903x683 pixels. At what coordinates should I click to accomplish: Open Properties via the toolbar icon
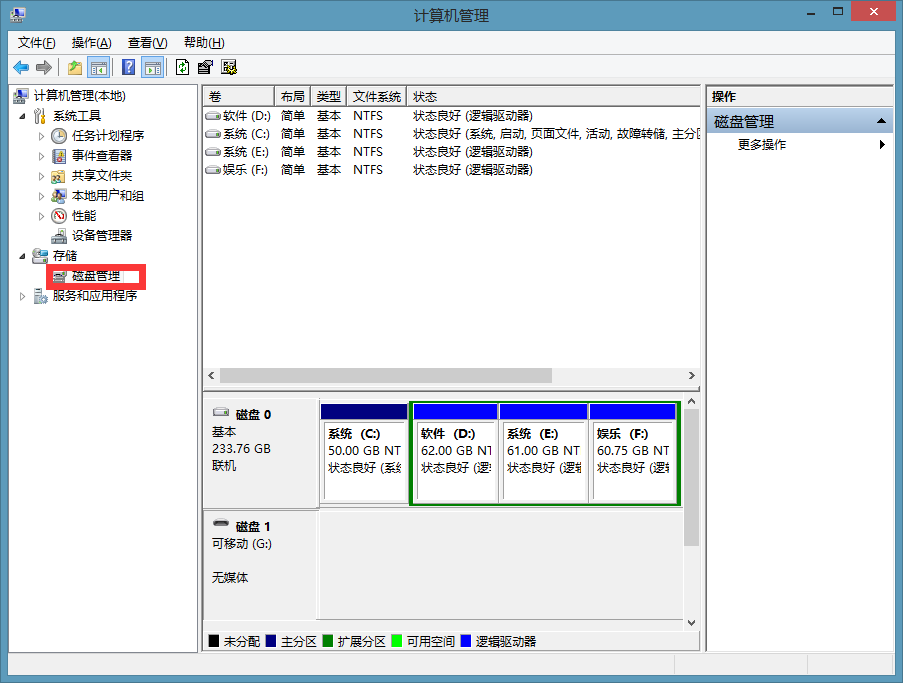(203, 66)
